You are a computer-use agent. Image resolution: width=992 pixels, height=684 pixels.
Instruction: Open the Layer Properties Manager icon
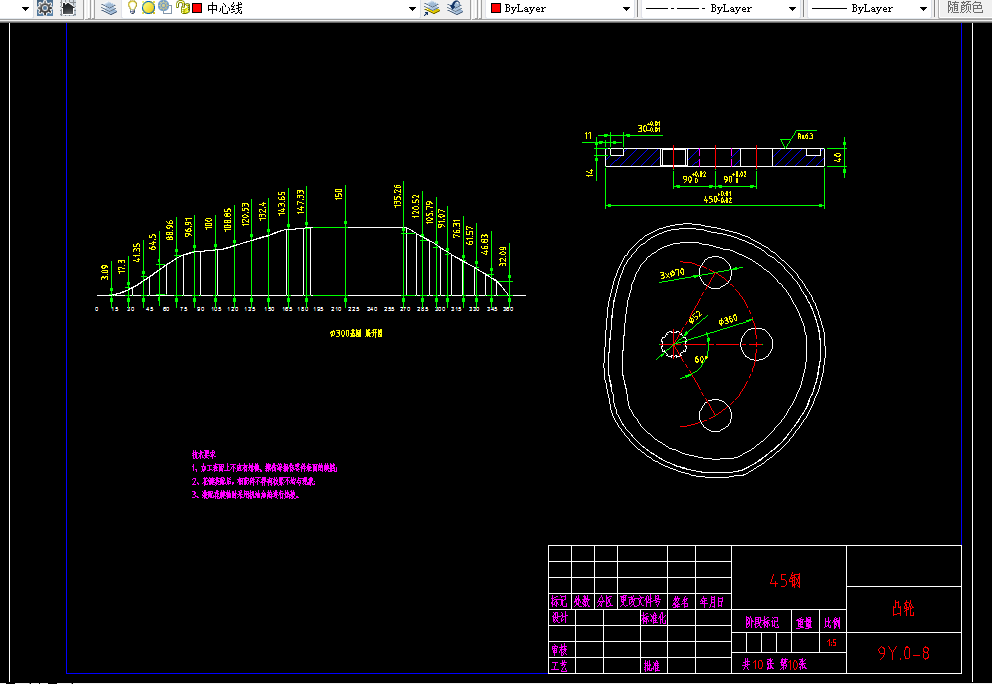coord(109,8)
